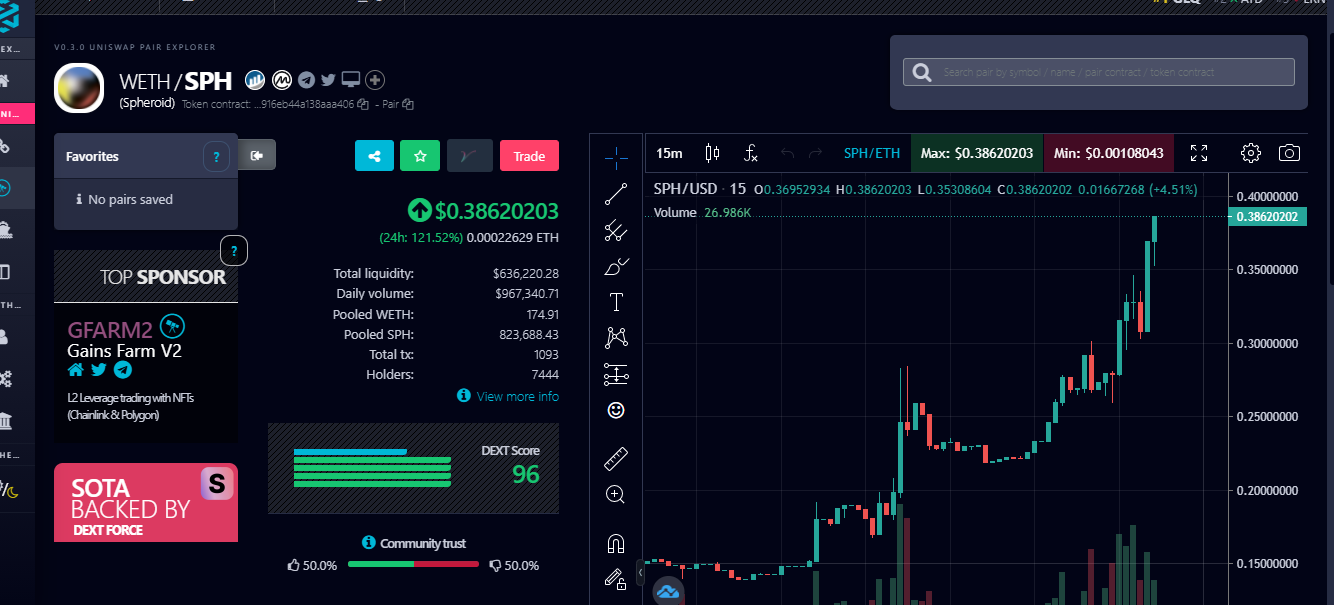Click the chart cloud publish icon

pos(667,592)
